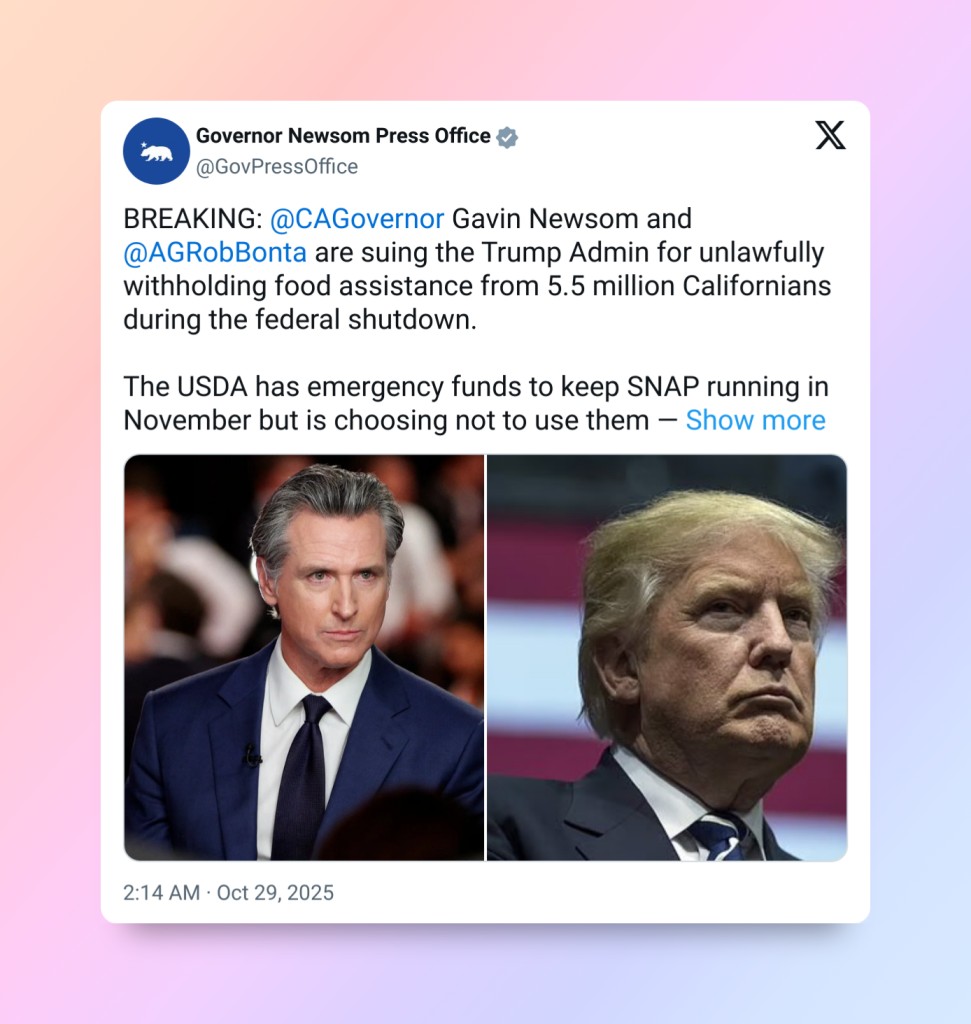
Task: Click the word BREAKING in the post
Action: click(x=188, y=219)
